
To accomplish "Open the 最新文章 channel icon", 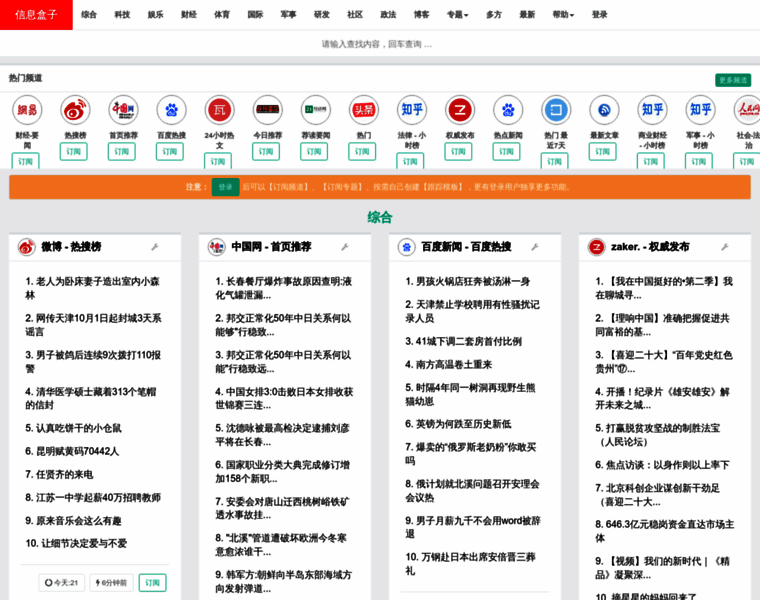I will point(604,110).
